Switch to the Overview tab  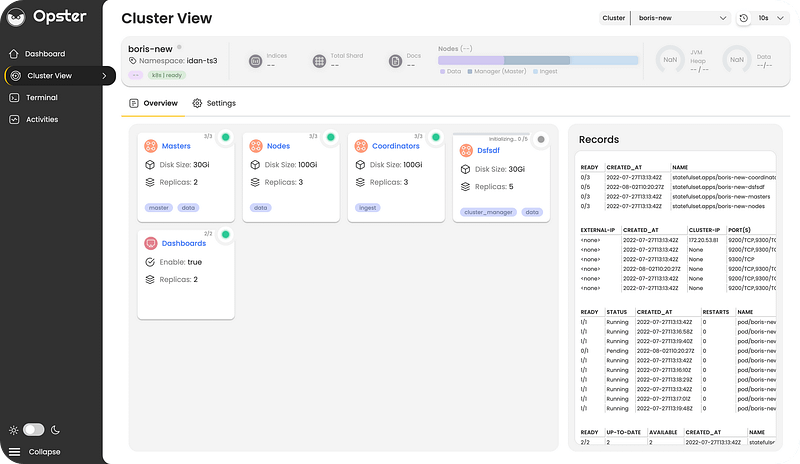(x=153, y=103)
